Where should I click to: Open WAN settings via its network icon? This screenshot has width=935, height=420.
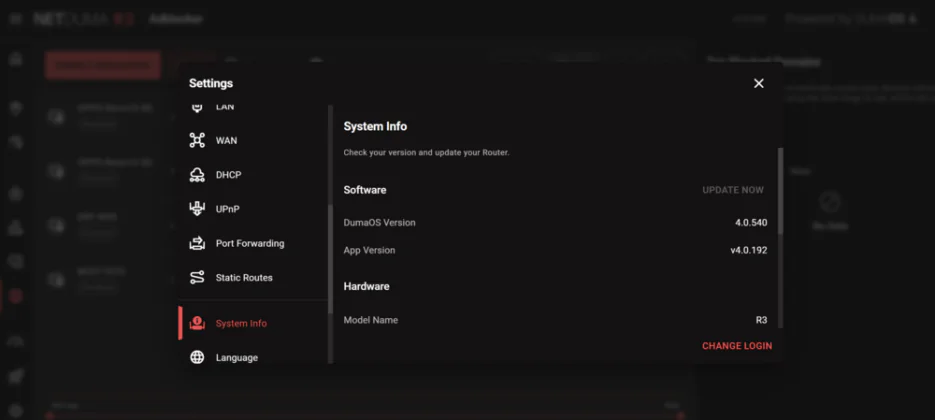point(197,141)
